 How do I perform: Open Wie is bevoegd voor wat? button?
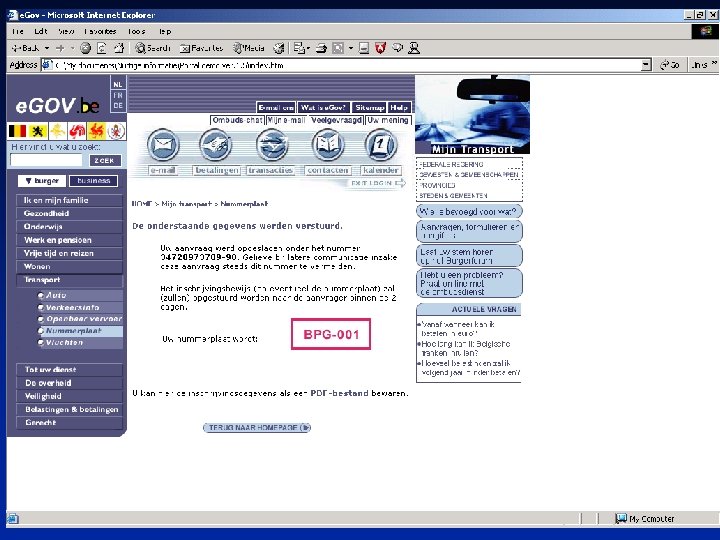pos(469,211)
